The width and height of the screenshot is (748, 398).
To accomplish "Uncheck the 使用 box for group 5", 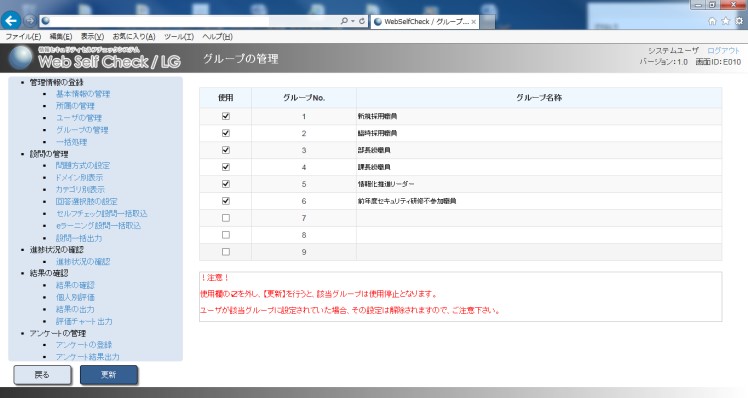I will (x=226, y=184).
